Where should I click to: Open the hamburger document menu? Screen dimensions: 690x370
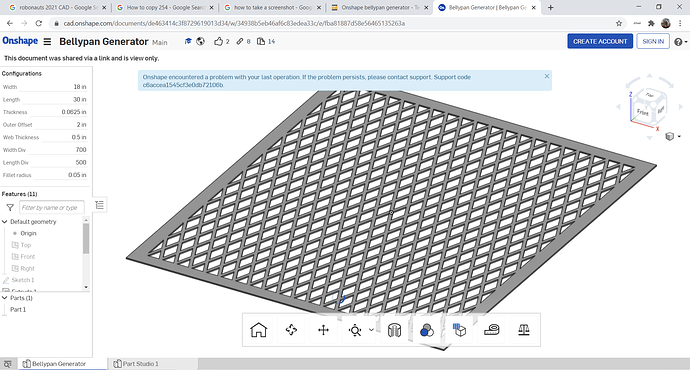(x=47, y=41)
